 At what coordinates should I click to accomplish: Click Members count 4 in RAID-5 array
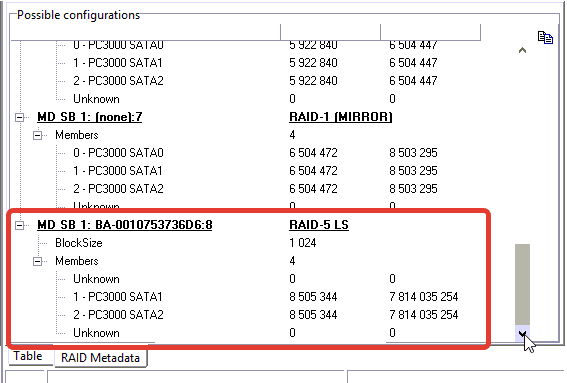point(292,261)
